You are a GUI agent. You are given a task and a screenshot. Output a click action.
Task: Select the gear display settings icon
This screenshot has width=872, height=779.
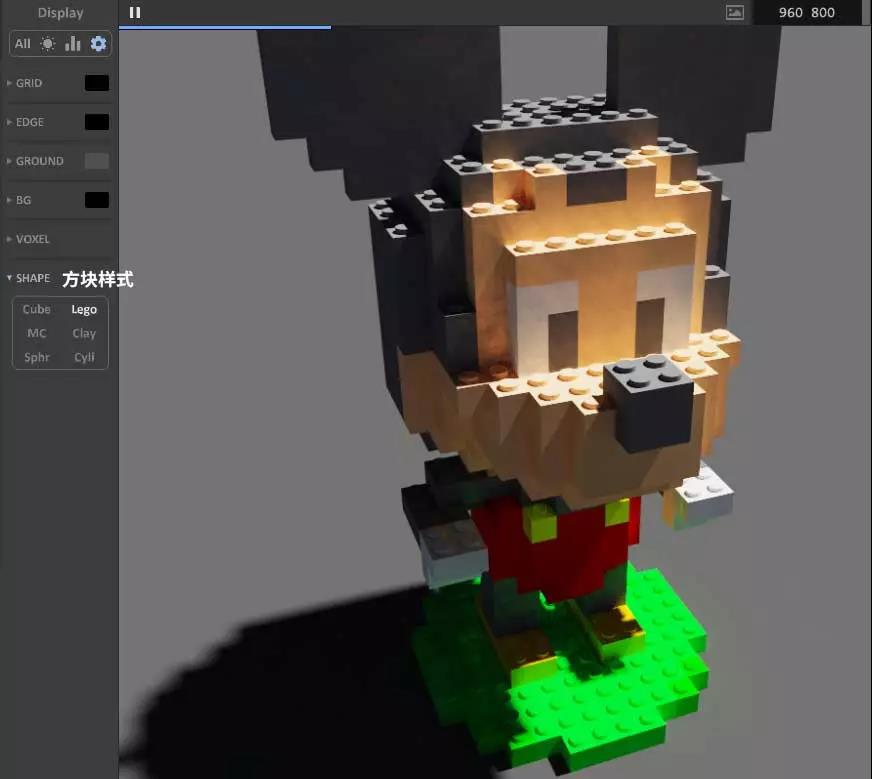pyautogui.click(x=98, y=43)
